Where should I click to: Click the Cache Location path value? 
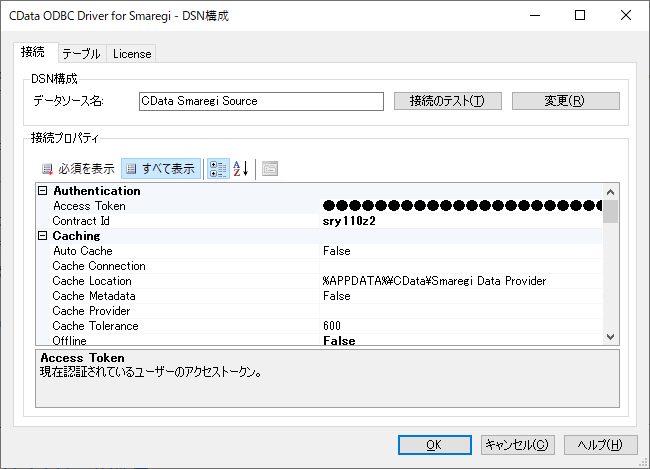434,281
